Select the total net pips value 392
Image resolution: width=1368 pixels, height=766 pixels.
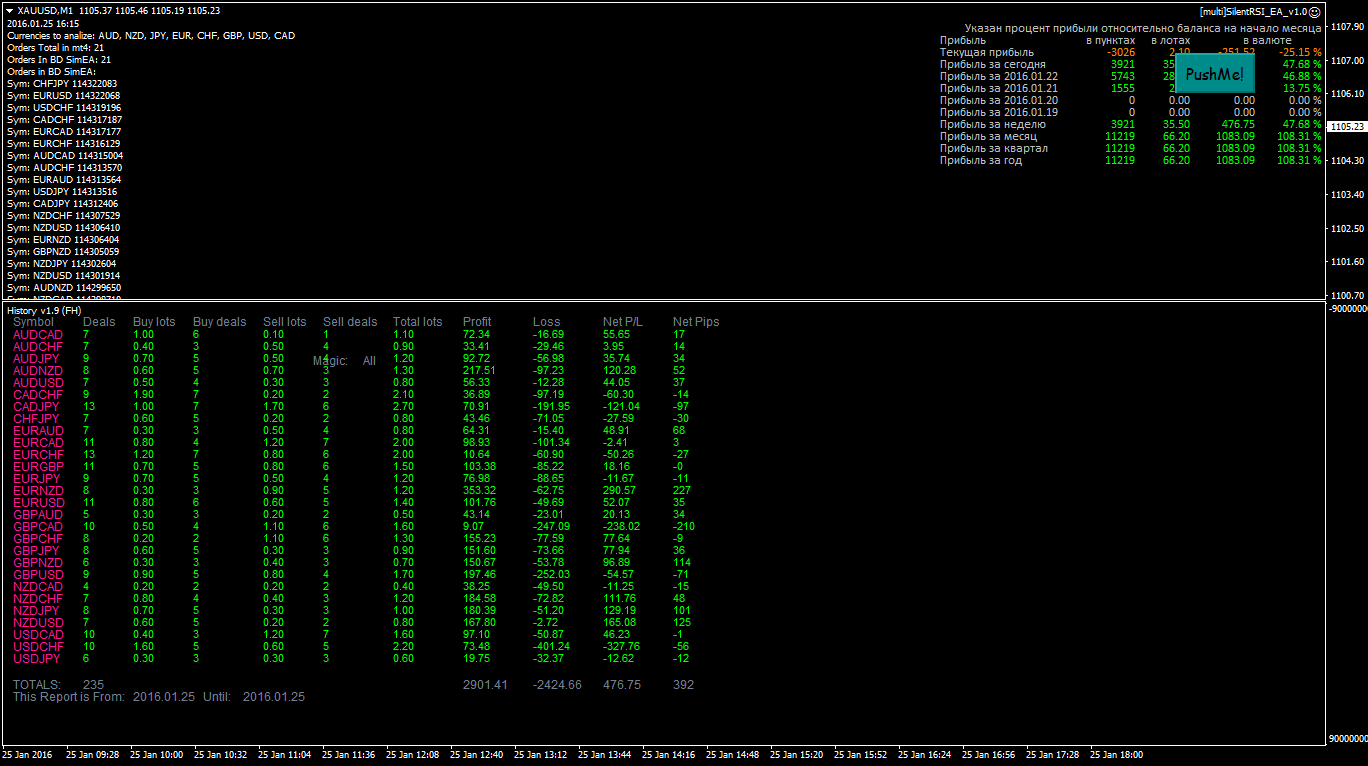[683, 685]
